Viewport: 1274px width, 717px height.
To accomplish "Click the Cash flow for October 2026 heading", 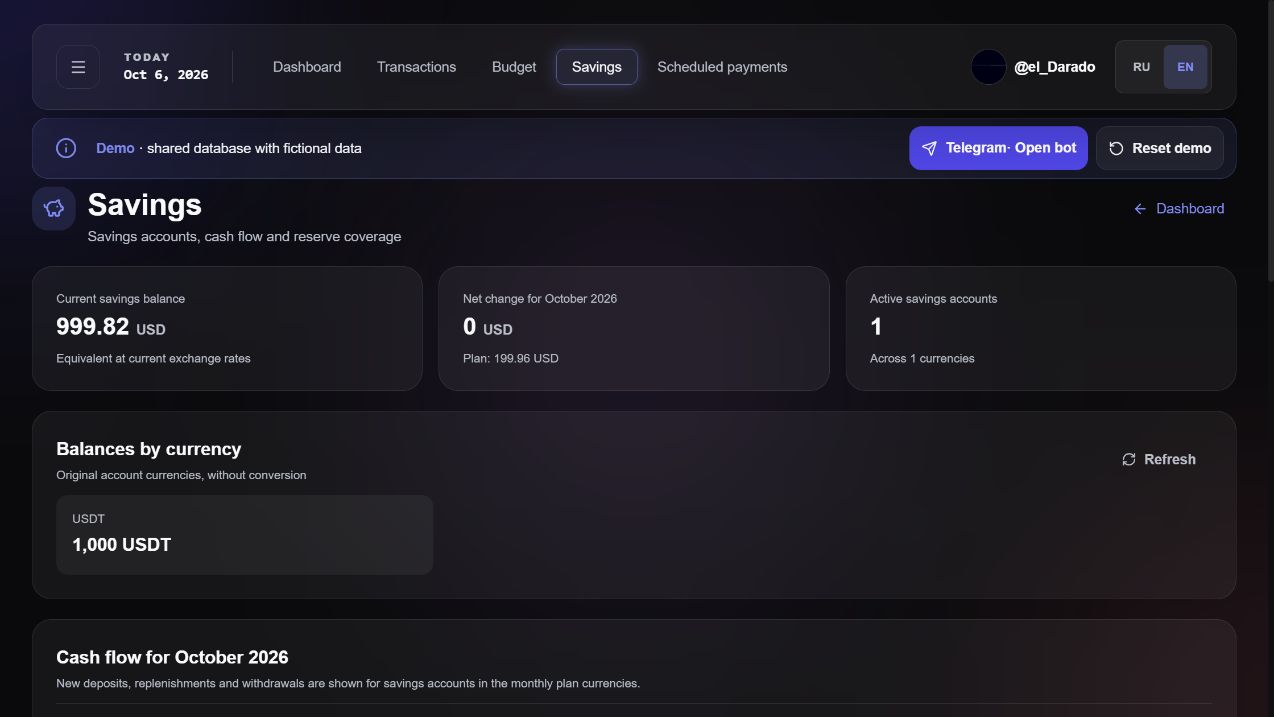I will click(x=172, y=657).
